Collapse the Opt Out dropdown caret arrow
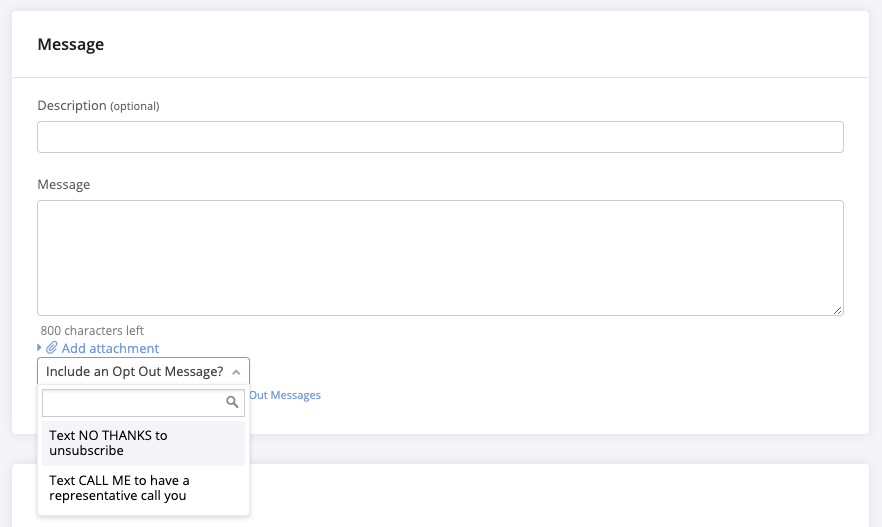 [236, 372]
